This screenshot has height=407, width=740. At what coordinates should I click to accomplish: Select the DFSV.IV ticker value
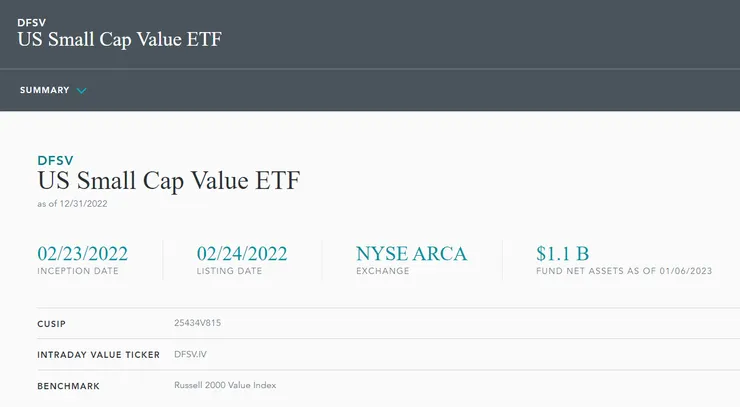190,354
